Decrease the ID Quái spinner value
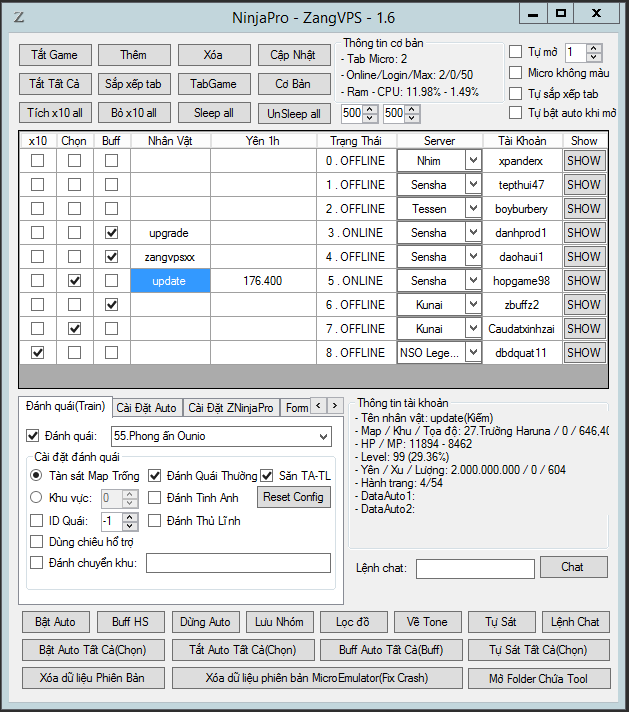The height and width of the screenshot is (712, 629). (130, 525)
